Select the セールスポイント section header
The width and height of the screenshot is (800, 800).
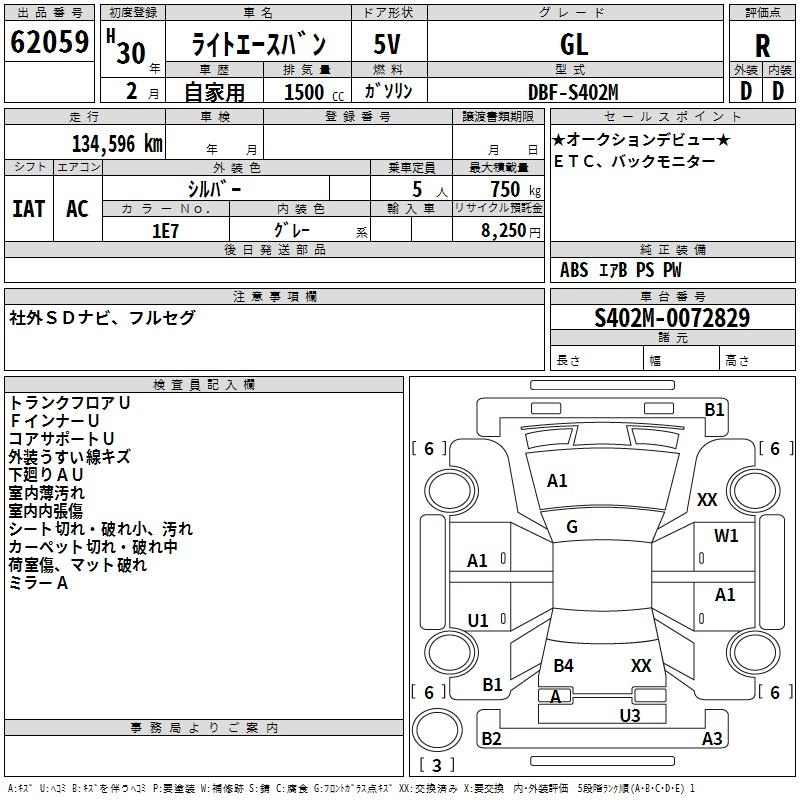[x=672, y=116]
